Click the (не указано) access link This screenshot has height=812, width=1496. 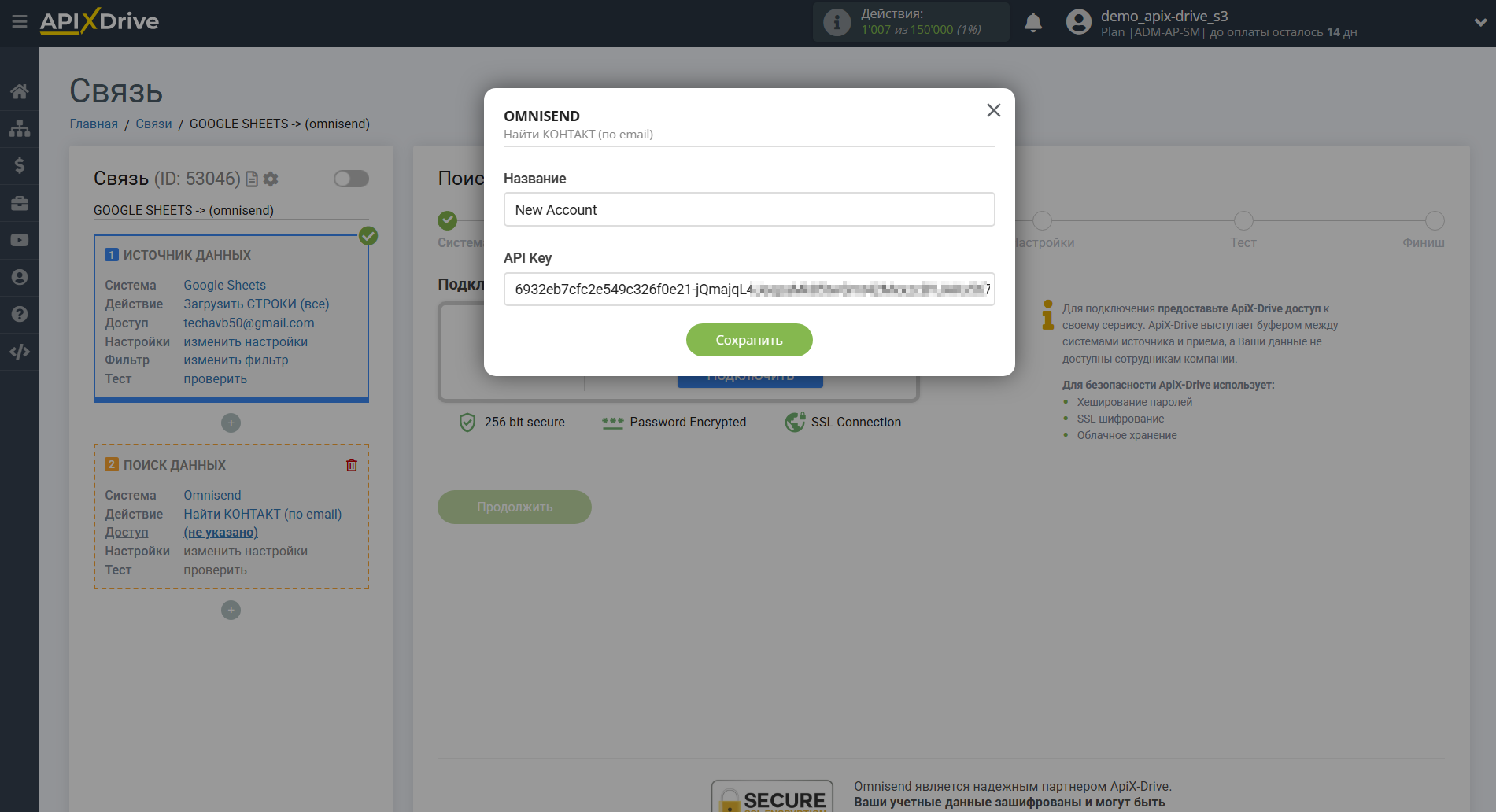(220, 532)
